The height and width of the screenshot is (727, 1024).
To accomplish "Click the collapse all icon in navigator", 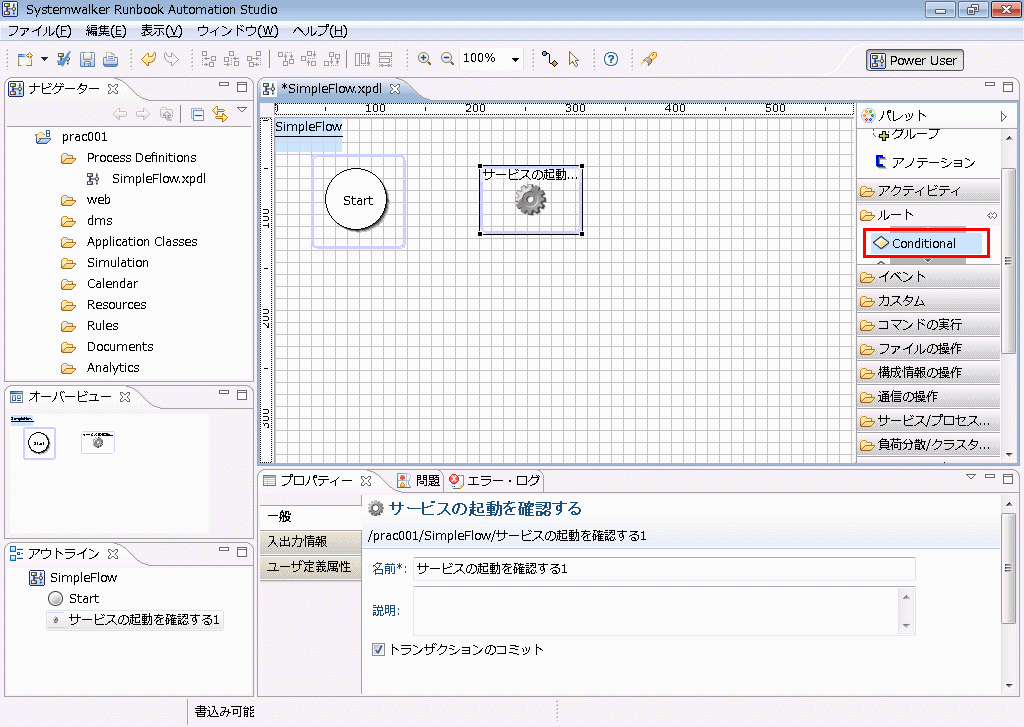I will (197, 114).
